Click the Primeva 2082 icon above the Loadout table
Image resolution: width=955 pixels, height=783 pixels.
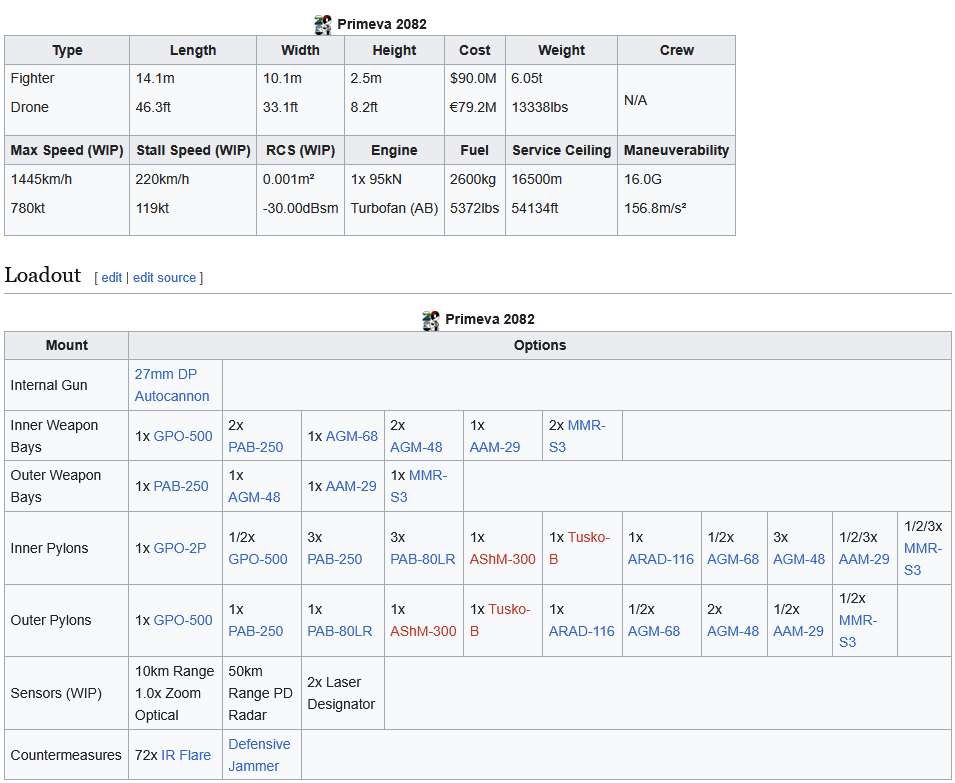coord(431,320)
